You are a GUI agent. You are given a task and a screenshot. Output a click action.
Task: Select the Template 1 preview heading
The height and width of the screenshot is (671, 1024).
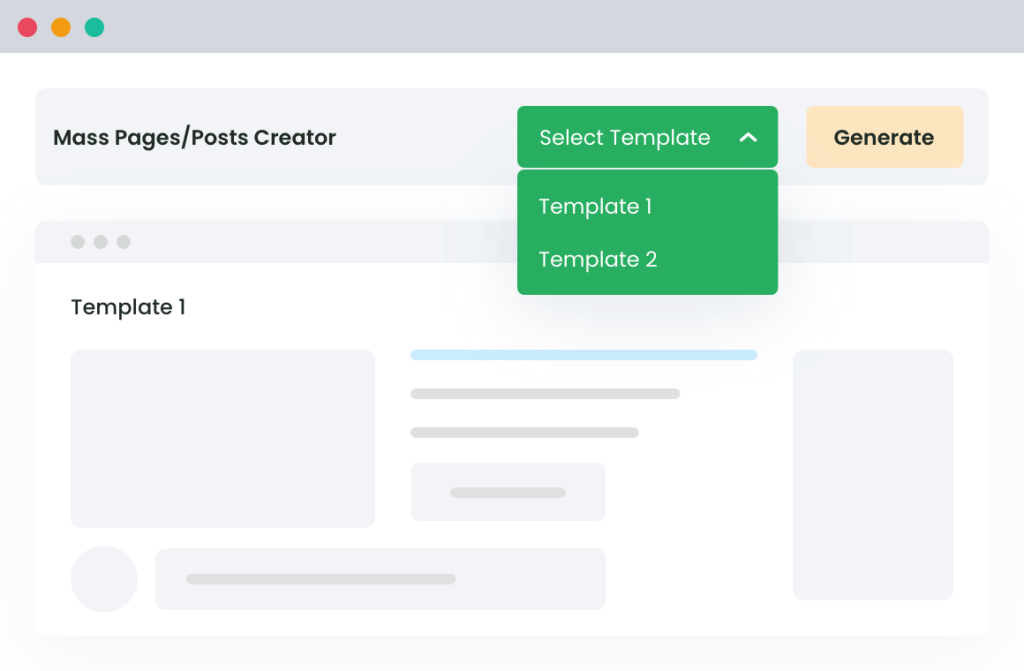click(x=128, y=307)
